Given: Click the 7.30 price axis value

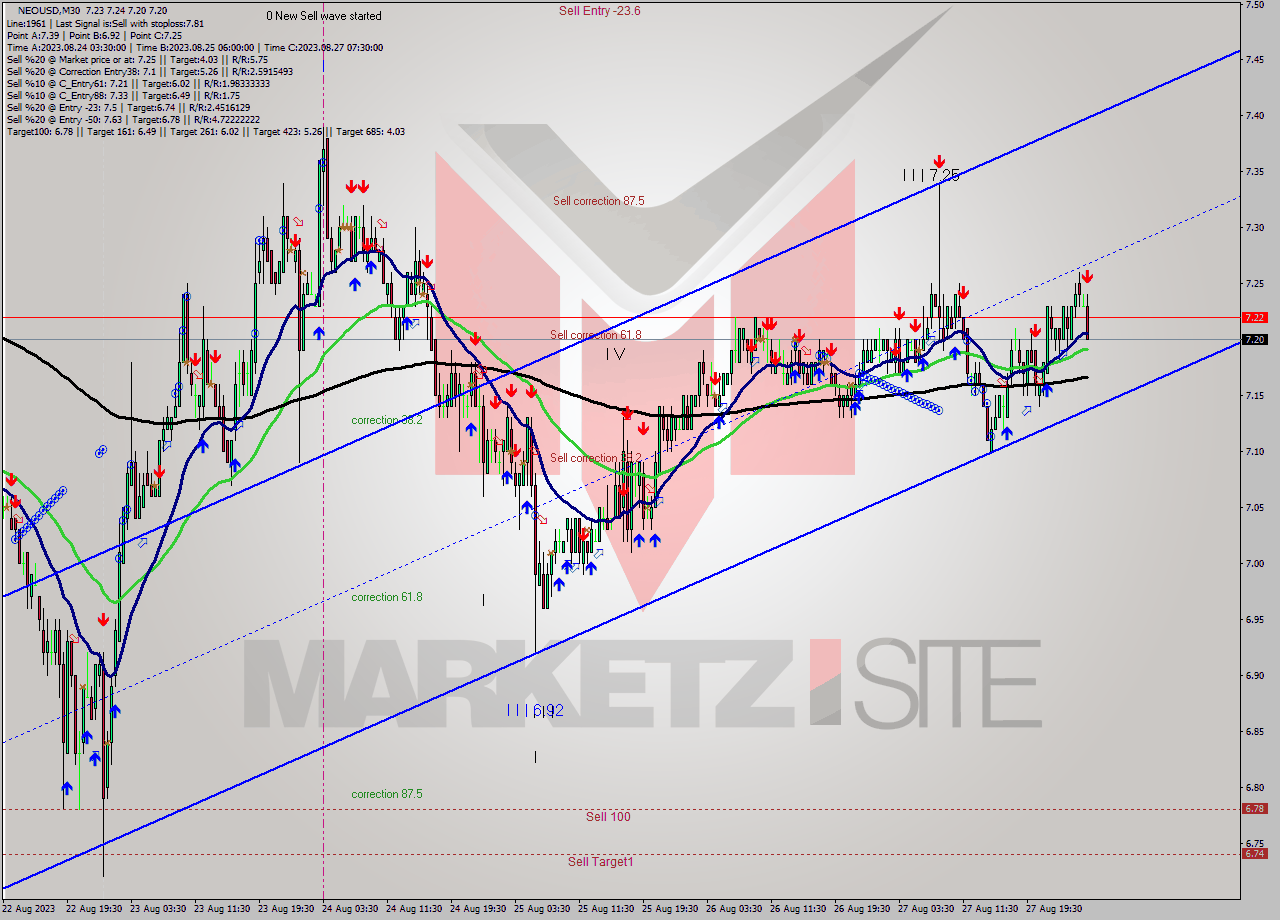Looking at the screenshot, I should (x=1255, y=227).
